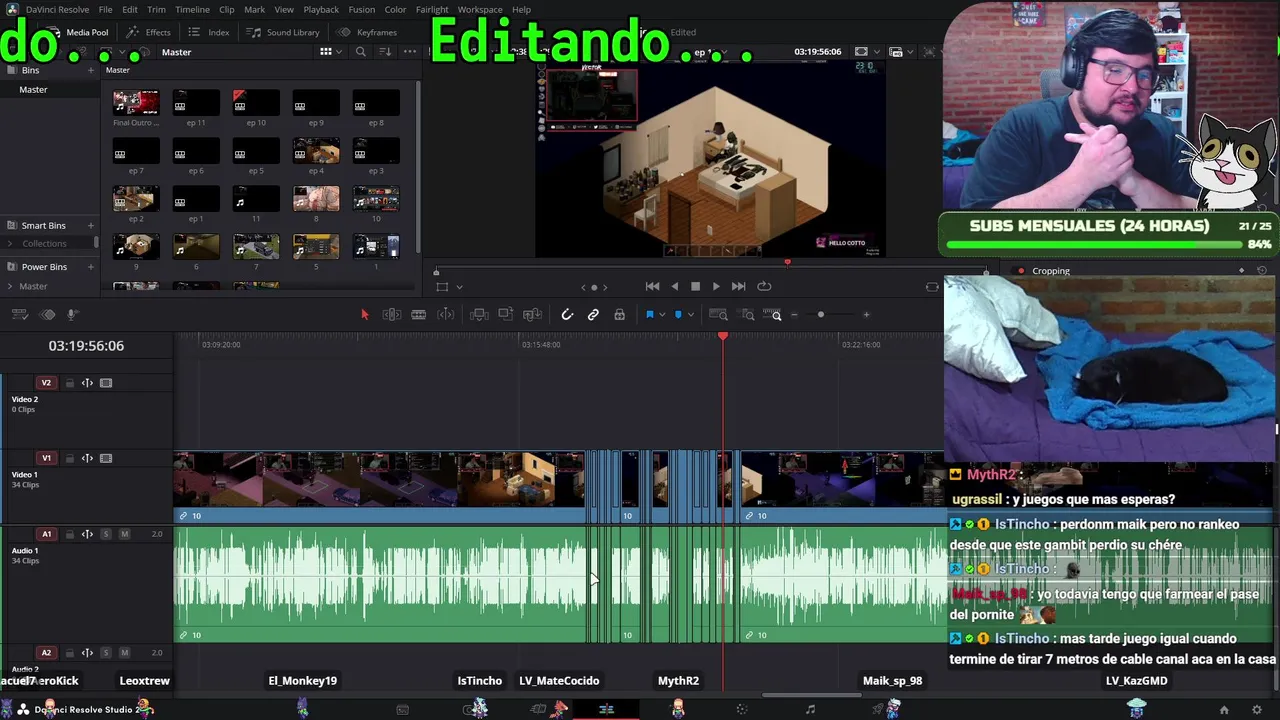Open the Sound Library panel
The height and width of the screenshot is (720, 1280).
[x=284, y=32]
